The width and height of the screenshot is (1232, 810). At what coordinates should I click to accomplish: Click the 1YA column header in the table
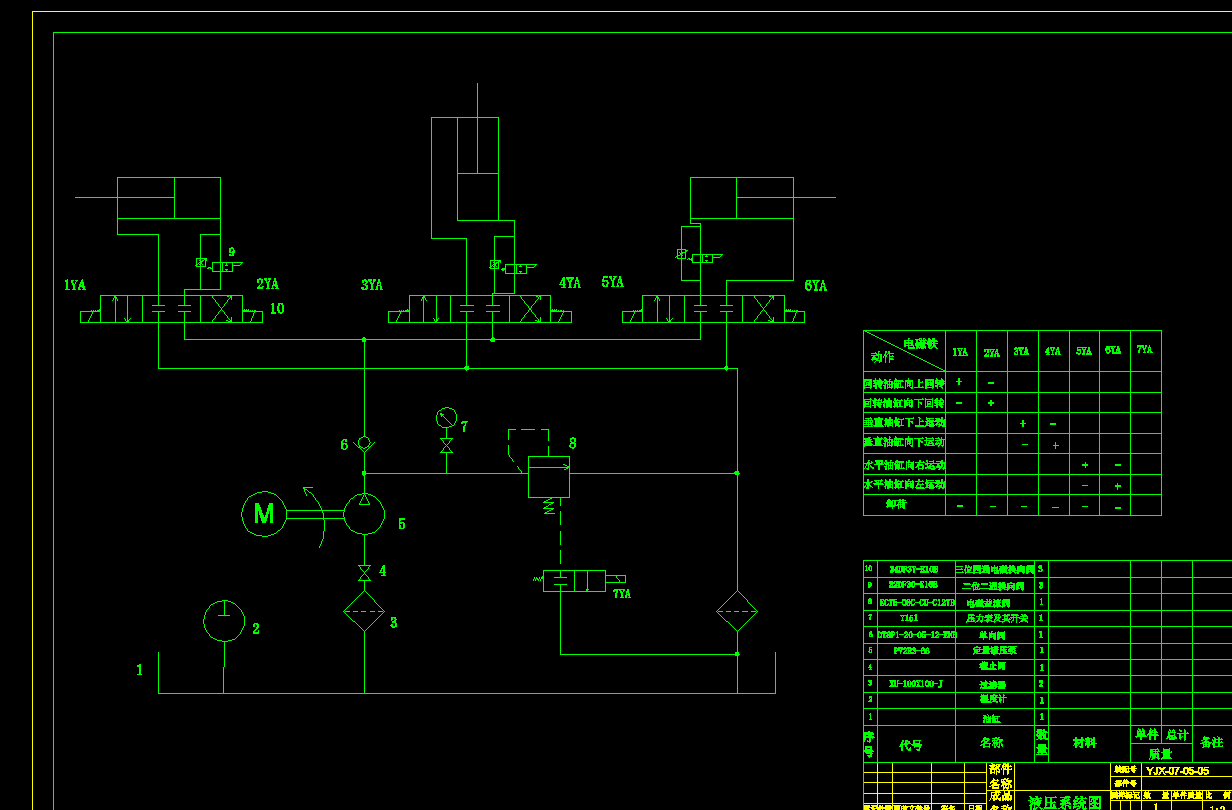960,352
